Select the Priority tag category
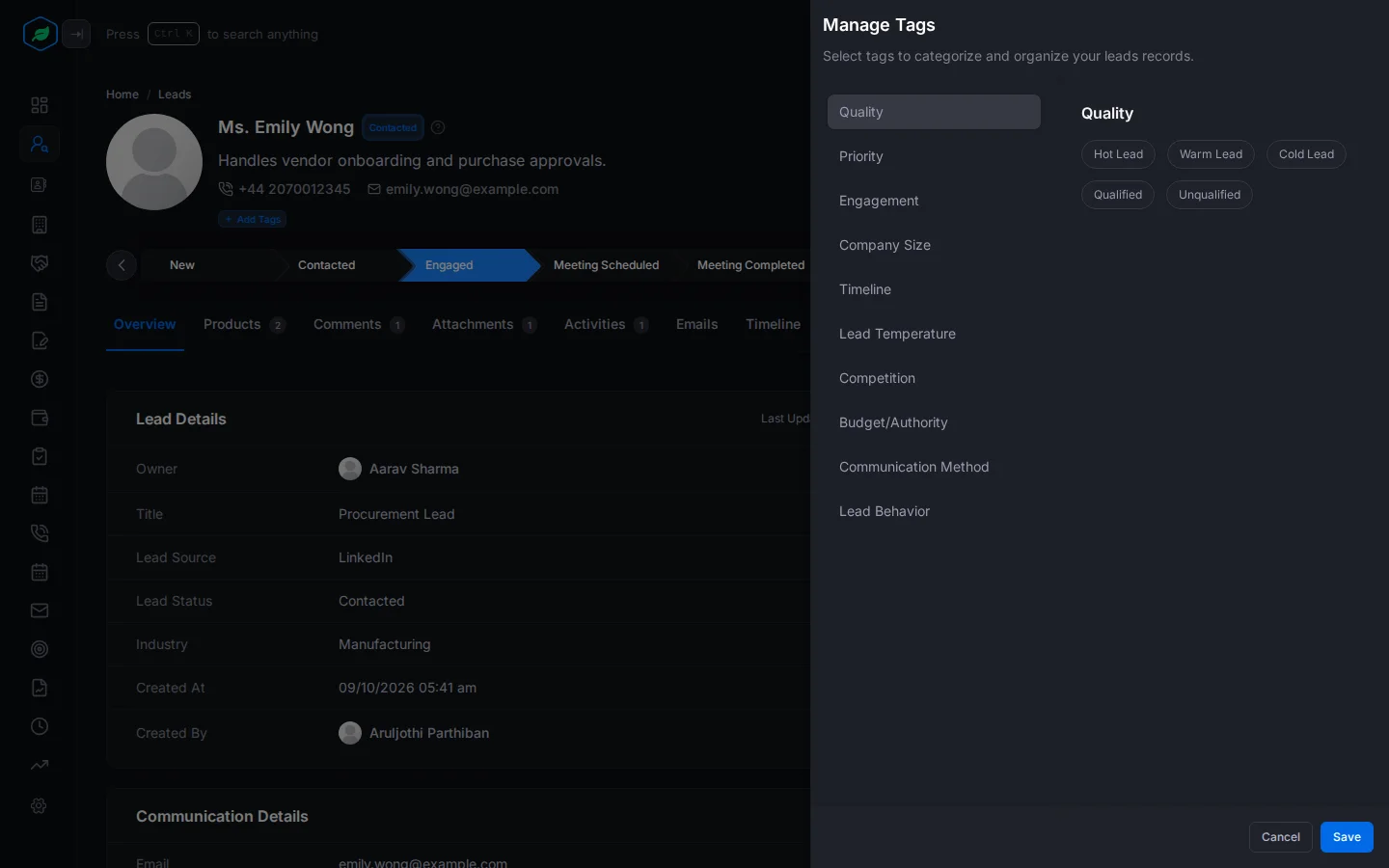The width and height of the screenshot is (1389, 868). click(x=934, y=156)
